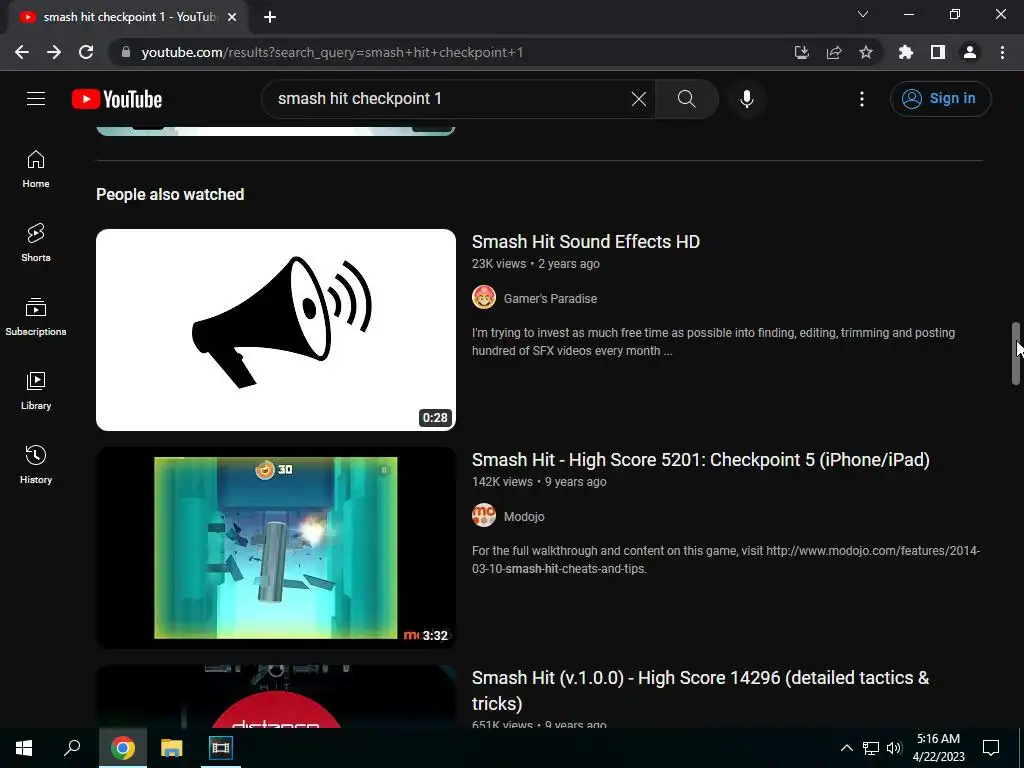The height and width of the screenshot is (768, 1024).
Task: Open the YouTube hamburger guide menu
Action: pyautogui.click(x=36, y=99)
